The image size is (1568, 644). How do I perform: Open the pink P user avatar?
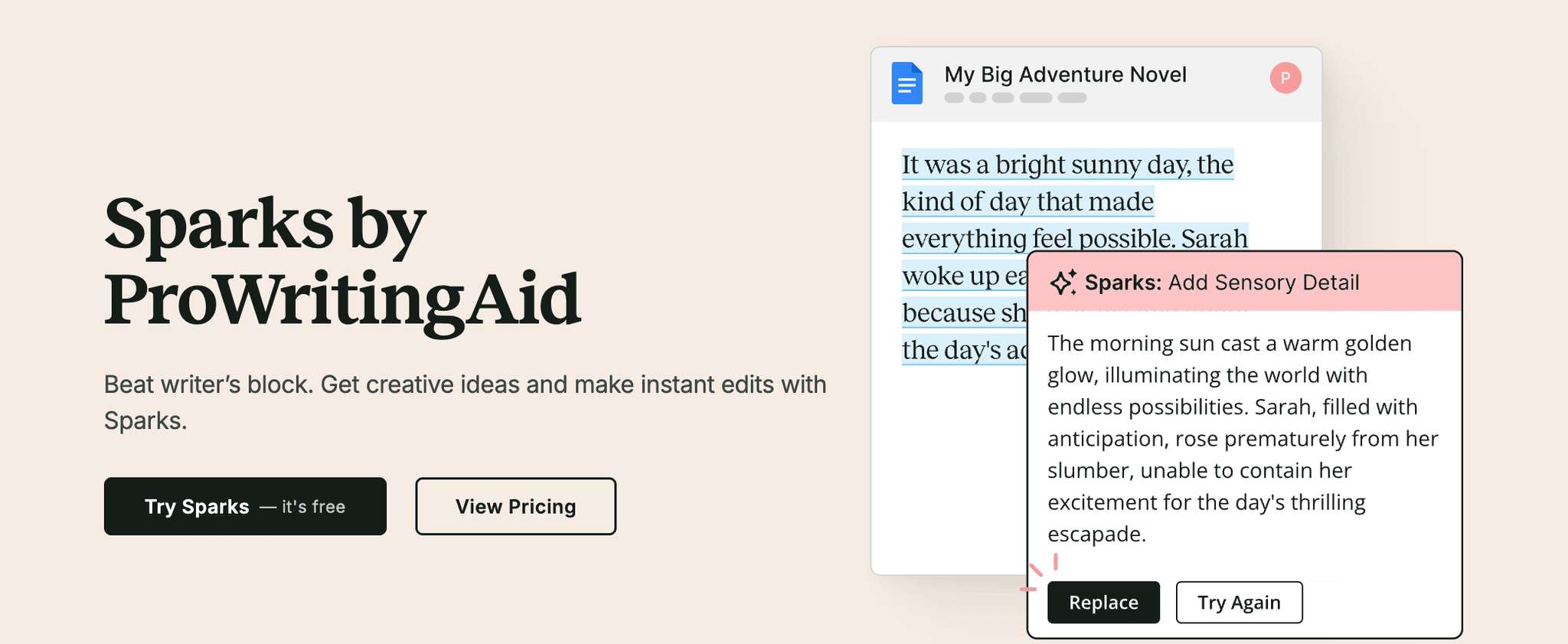tap(1285, 78)
